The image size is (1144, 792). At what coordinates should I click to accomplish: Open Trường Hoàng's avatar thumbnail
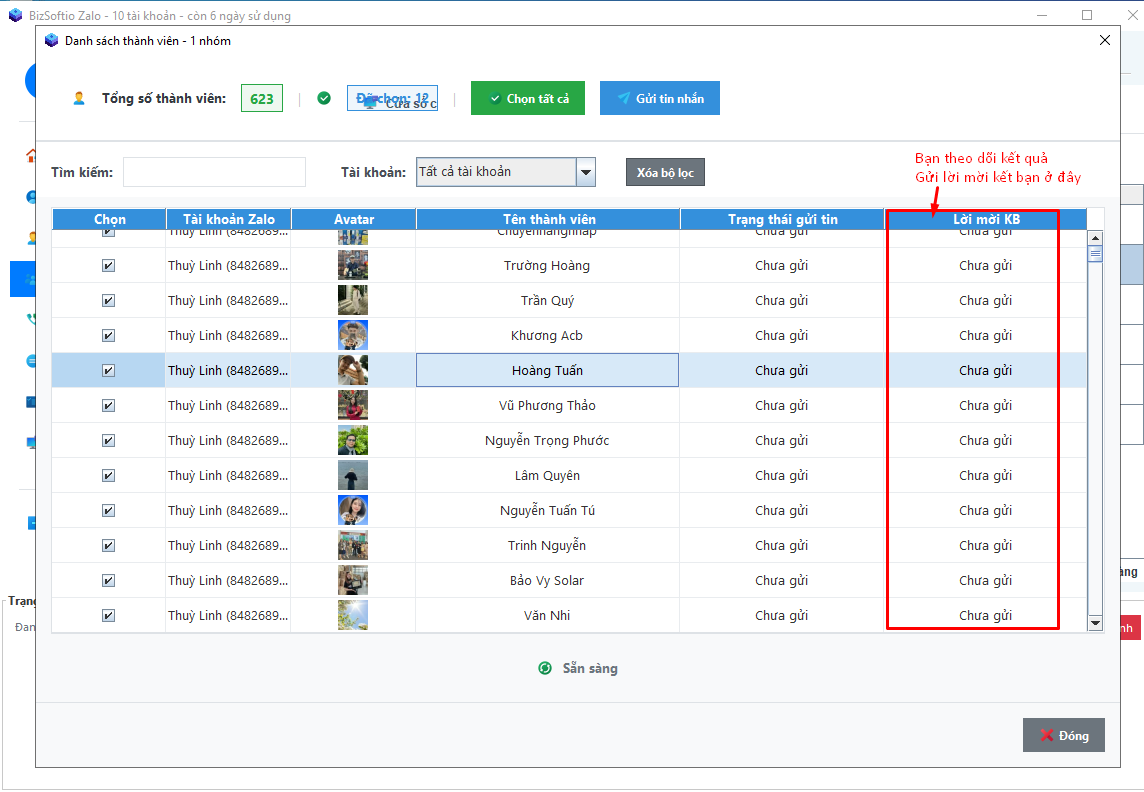coord(353,266)
